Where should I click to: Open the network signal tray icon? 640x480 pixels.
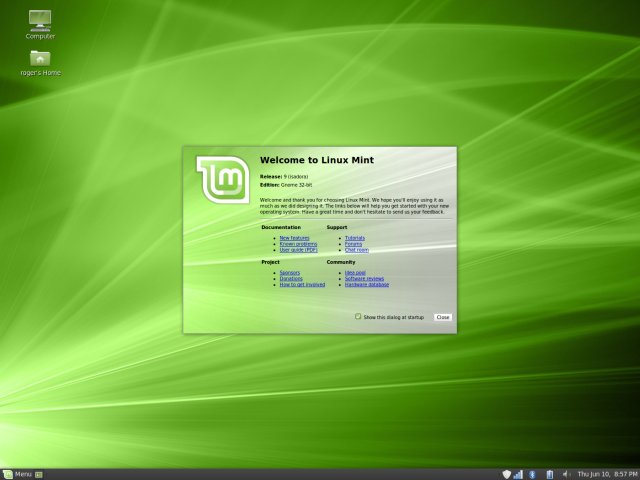[x=519, y=473]
